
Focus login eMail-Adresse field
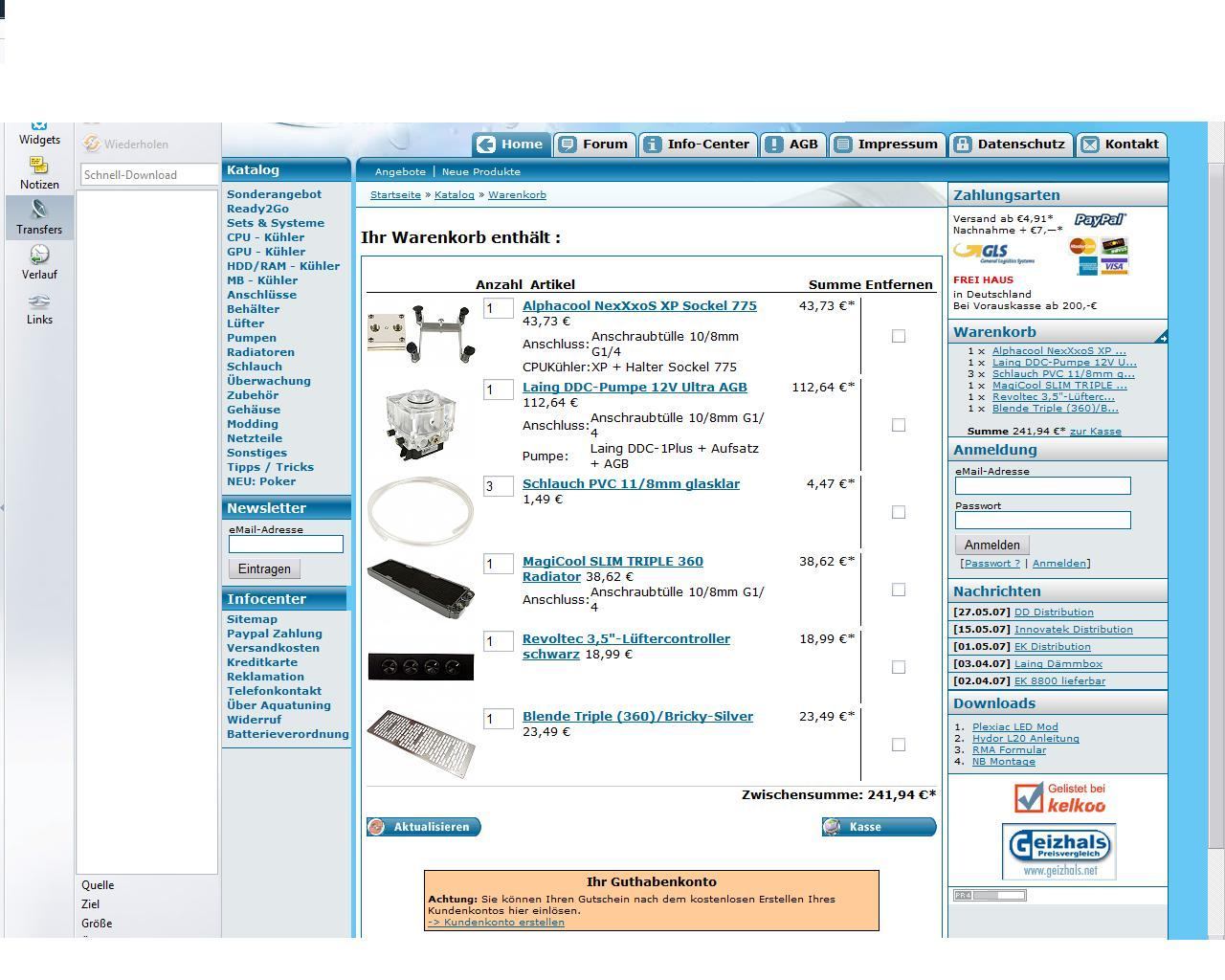[1042, 486]
